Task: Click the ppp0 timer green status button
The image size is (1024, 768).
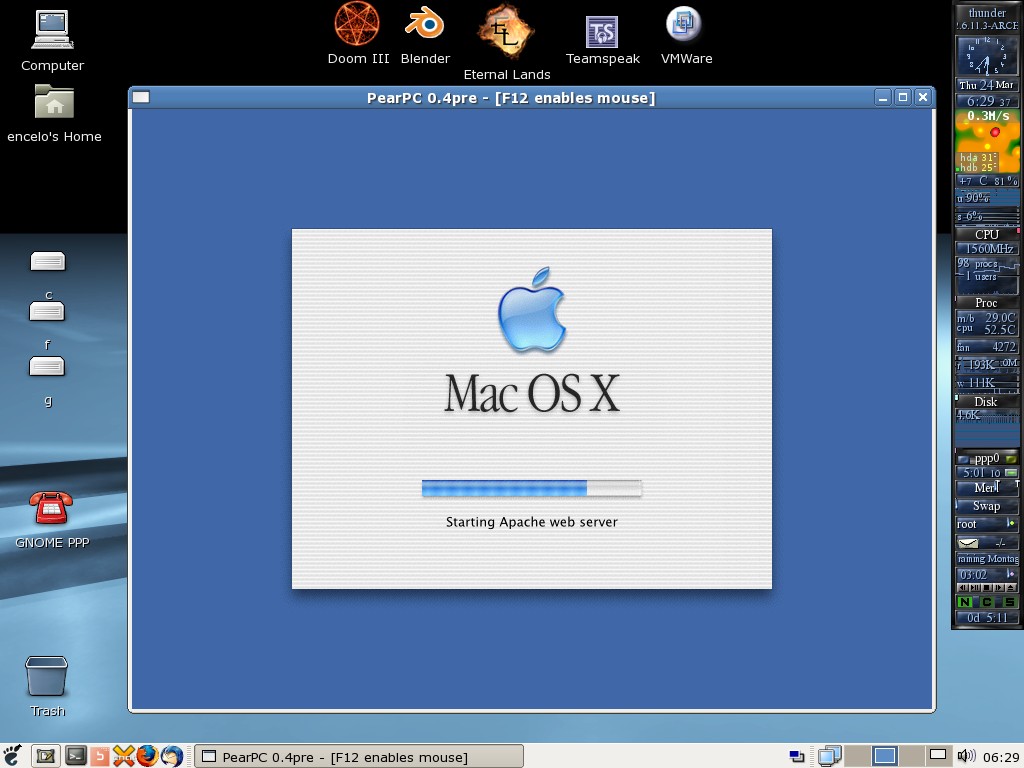Action: [x=1011, y=472]
